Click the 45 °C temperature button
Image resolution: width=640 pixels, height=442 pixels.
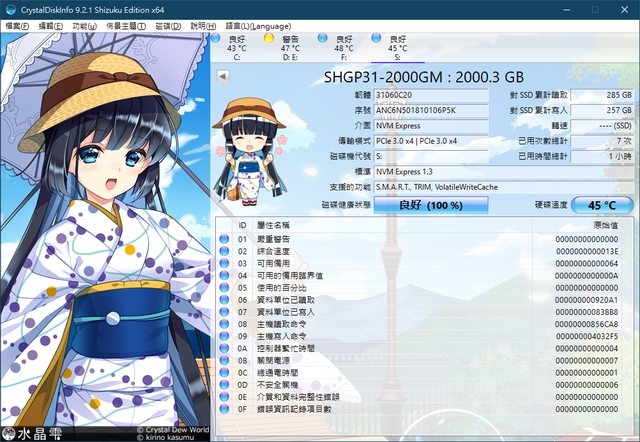pos(600,204)
